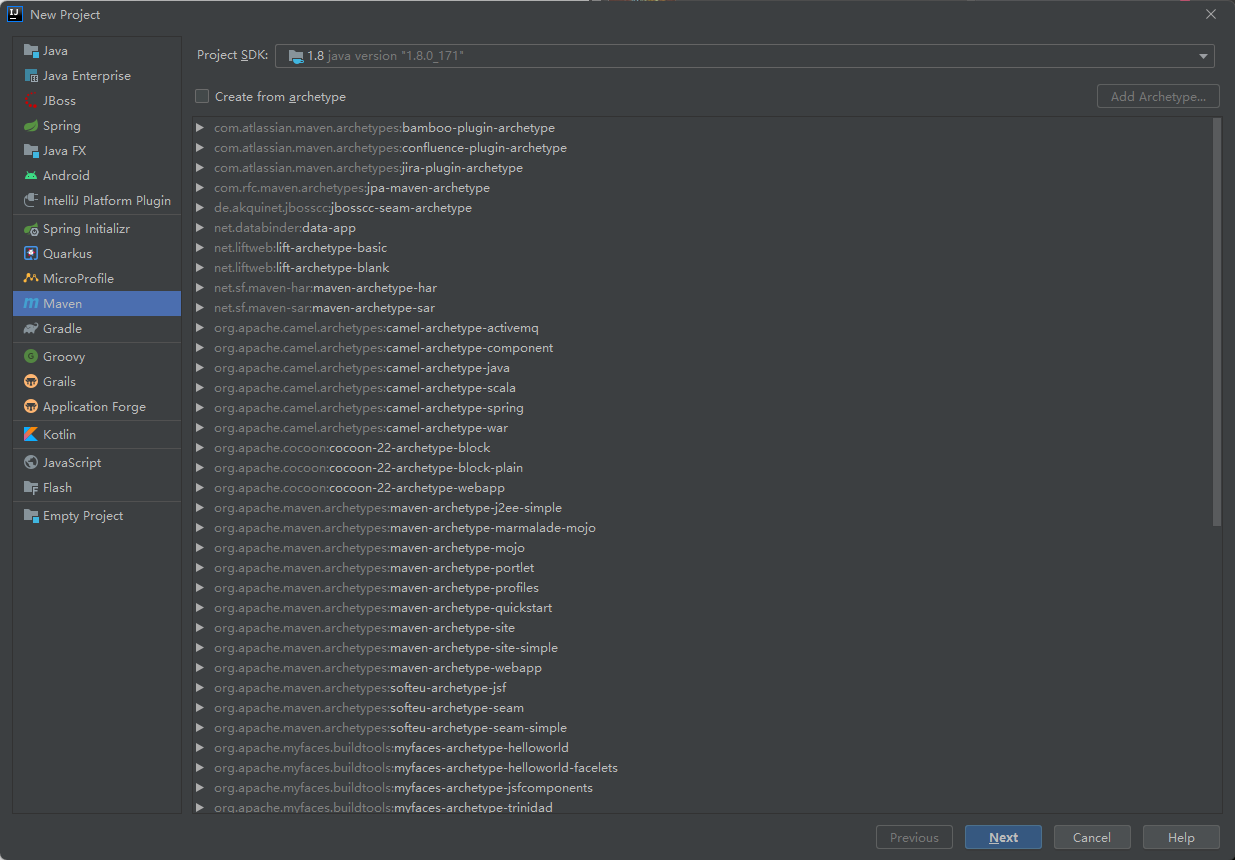Open Help for New Project
This screenshot has width=1235, height=860.
click(1181, 838)
